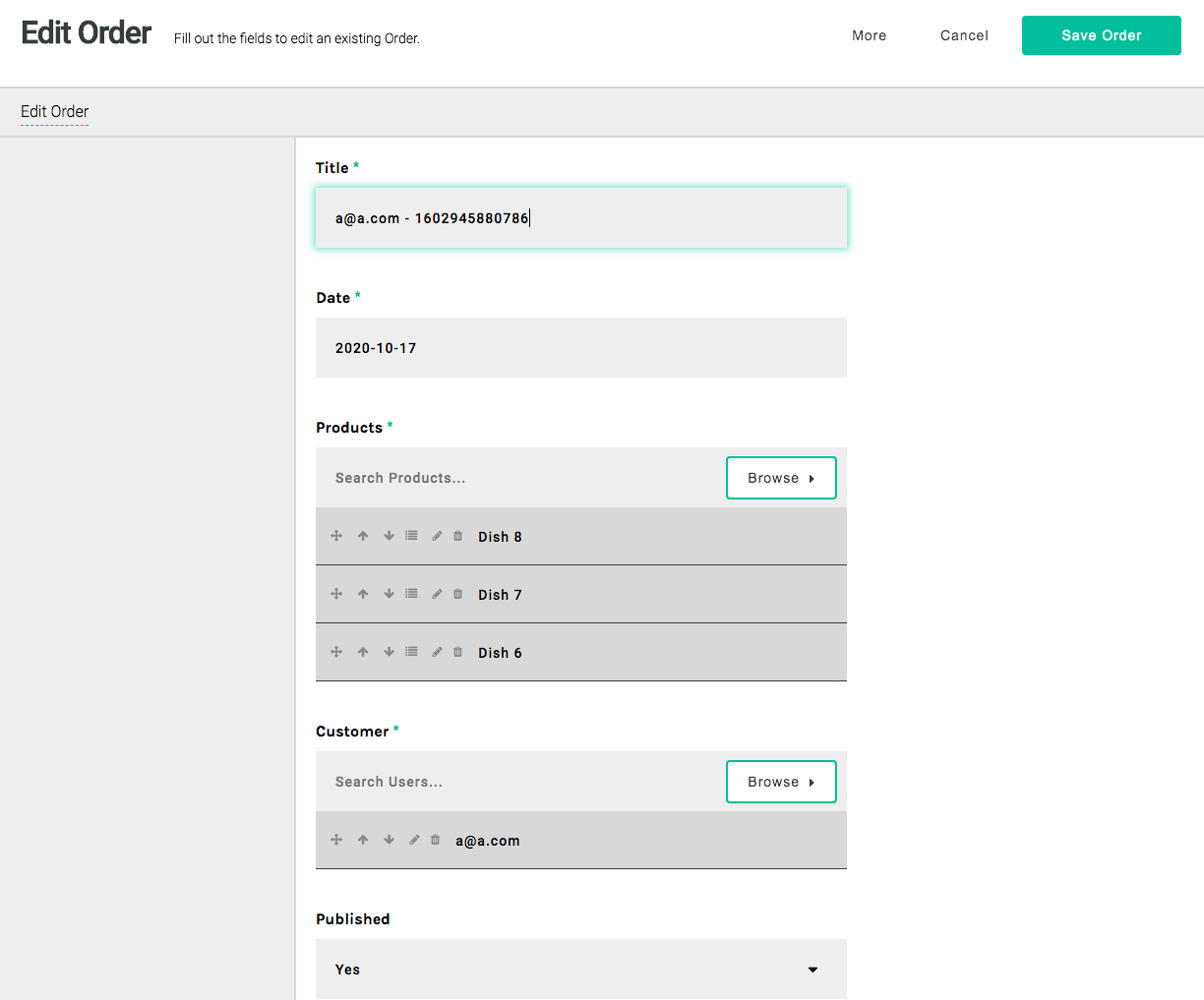
Task: Open the list icon for Dish 6
Action: (x=411, y=652)
